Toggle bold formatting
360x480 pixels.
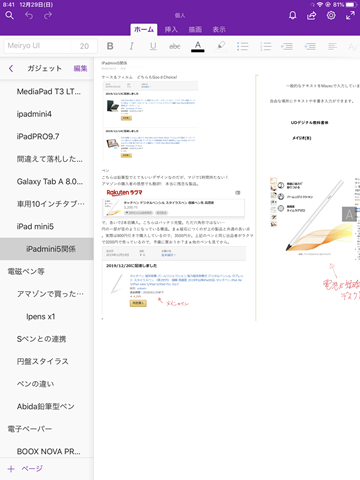pyautogui.click(x=110, y=46)
